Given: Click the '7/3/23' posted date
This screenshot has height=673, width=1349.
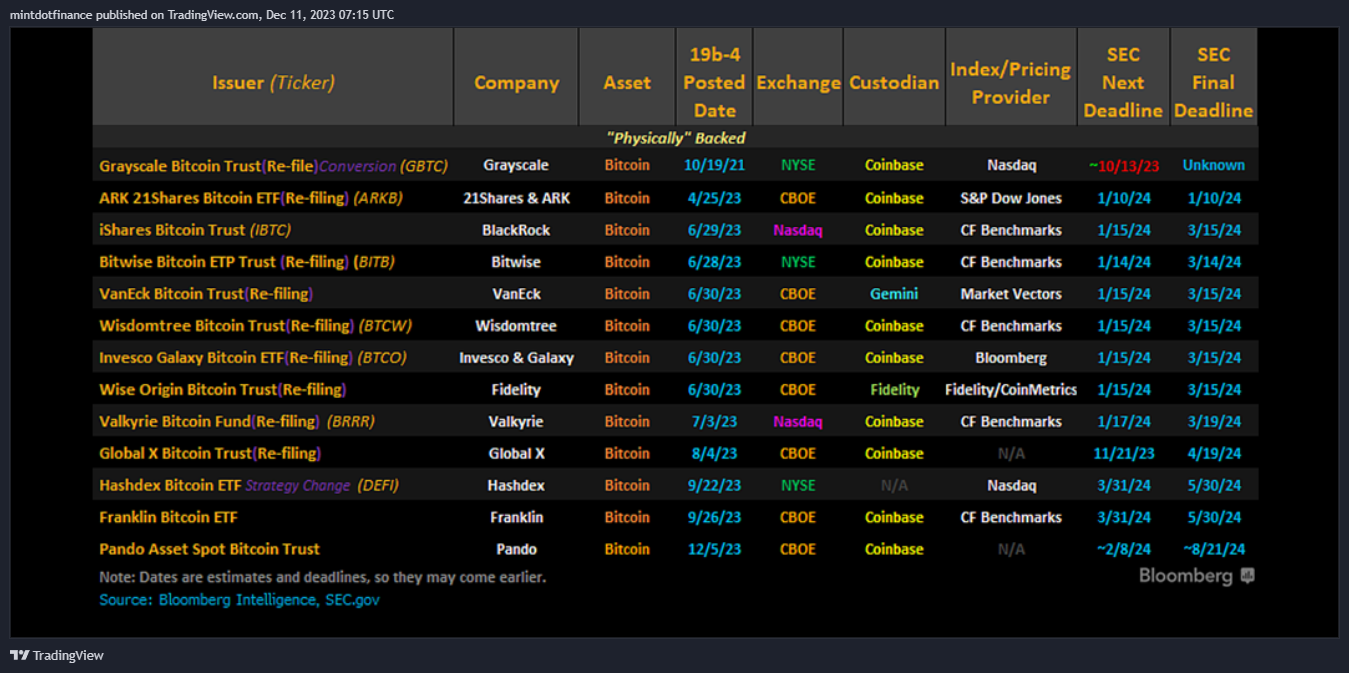Looking at the screenshot, I should [x=714, y=422].
